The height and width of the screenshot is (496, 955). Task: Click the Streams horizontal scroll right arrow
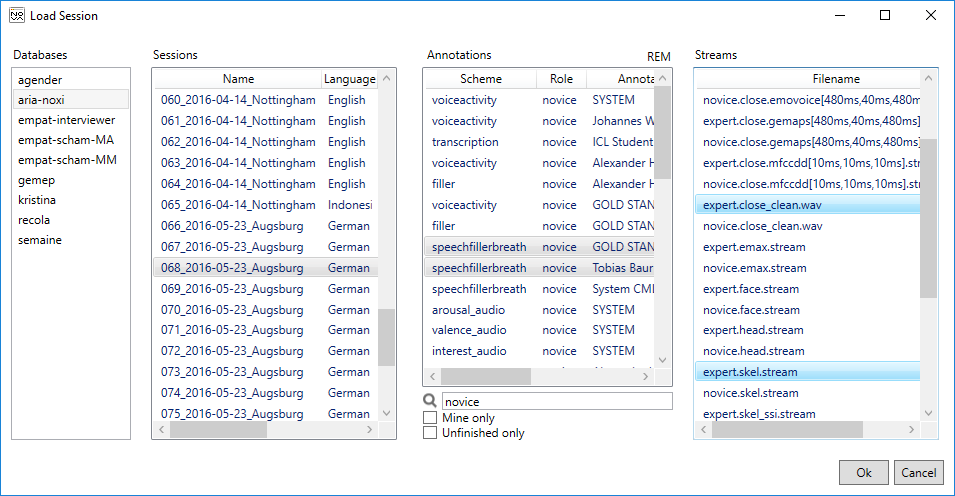(911, 430)
